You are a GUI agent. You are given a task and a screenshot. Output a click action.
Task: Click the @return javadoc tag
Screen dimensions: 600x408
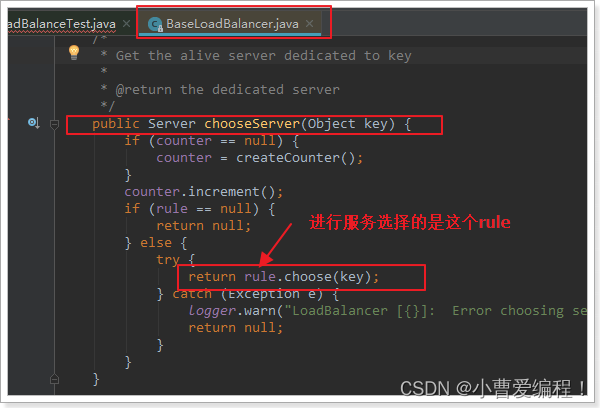click(x=144, y=90)
